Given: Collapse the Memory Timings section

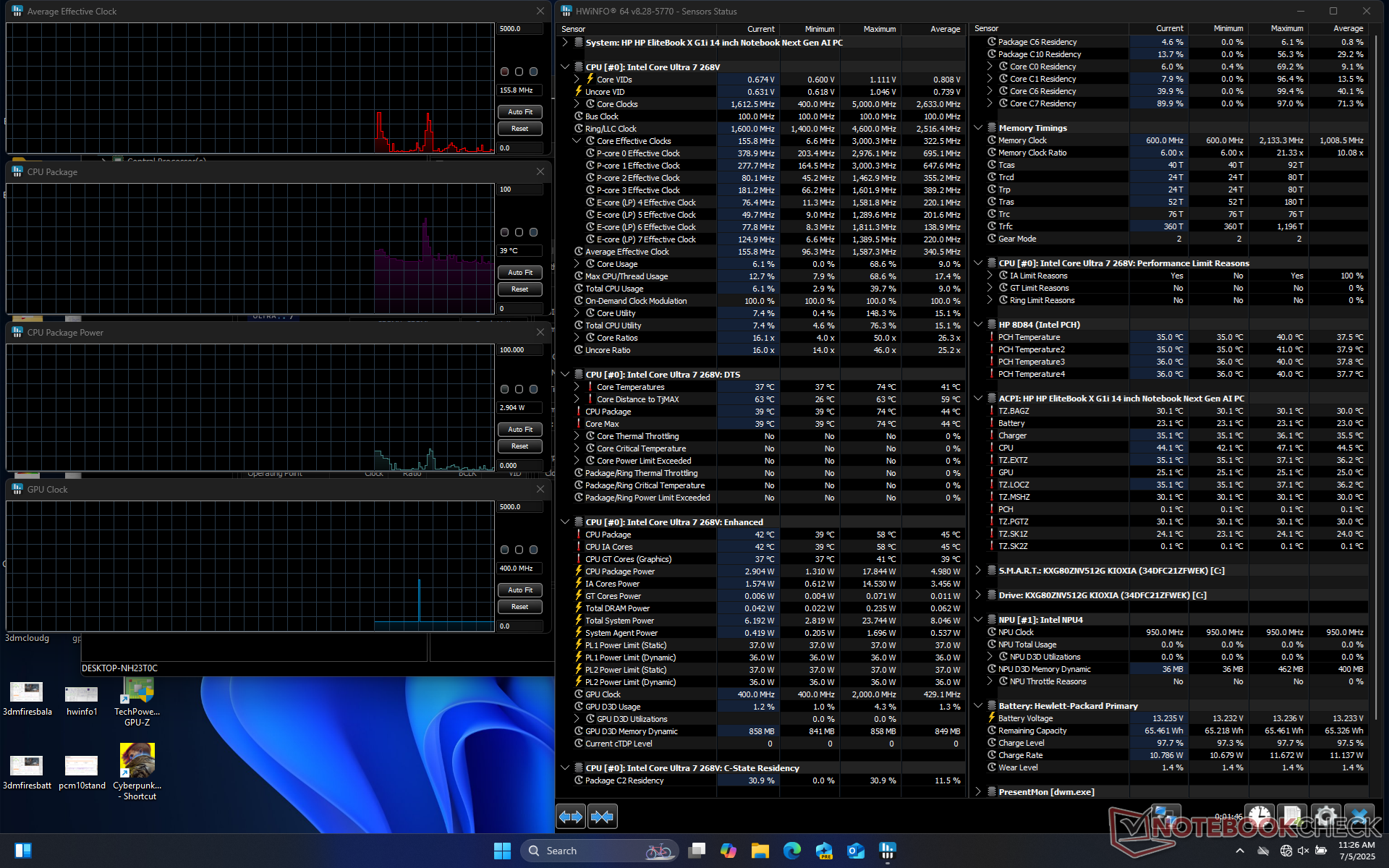Looking at the screenshot, I should coord(978,128).
